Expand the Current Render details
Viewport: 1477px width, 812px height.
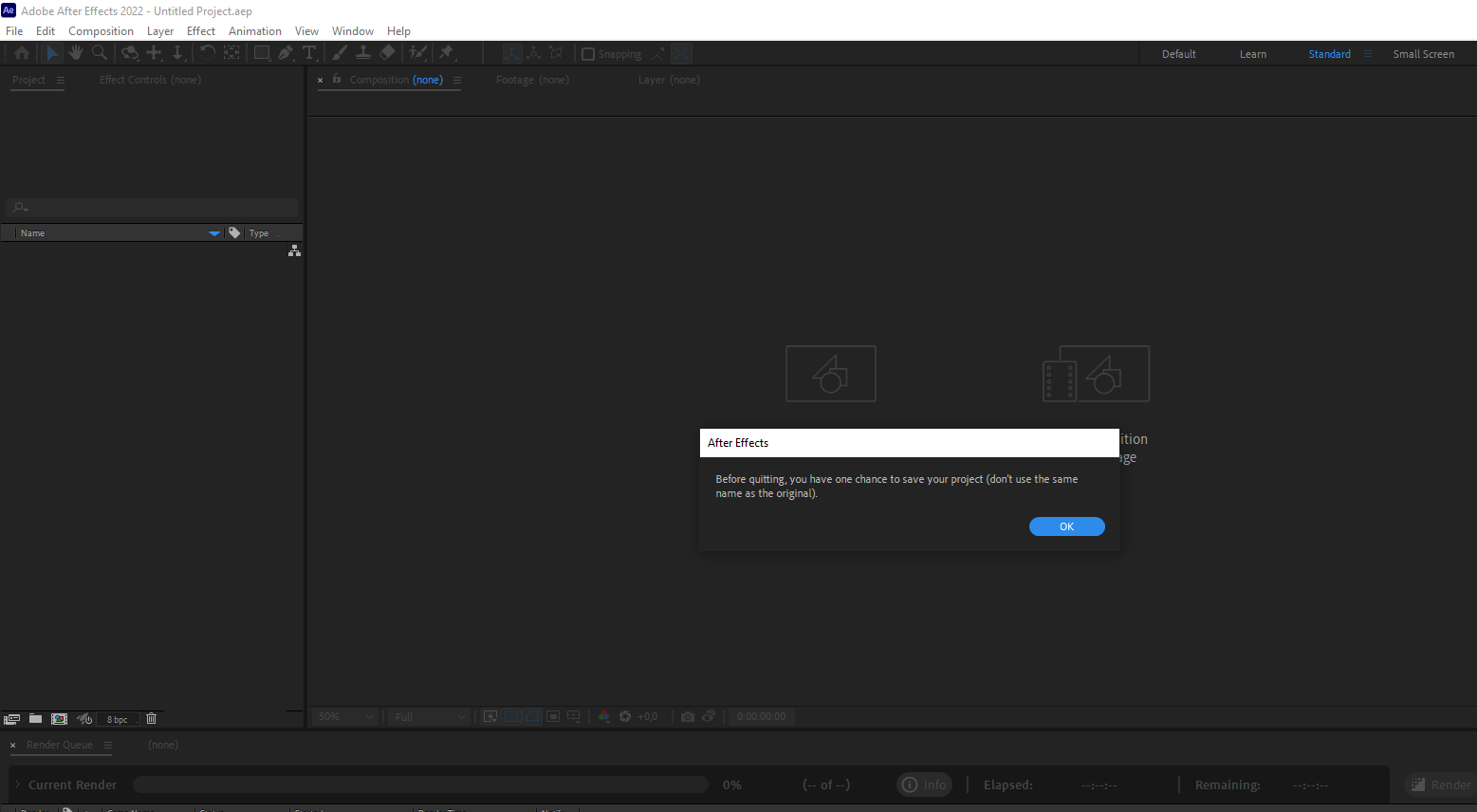pyautogui.click(x=16, y=784)
